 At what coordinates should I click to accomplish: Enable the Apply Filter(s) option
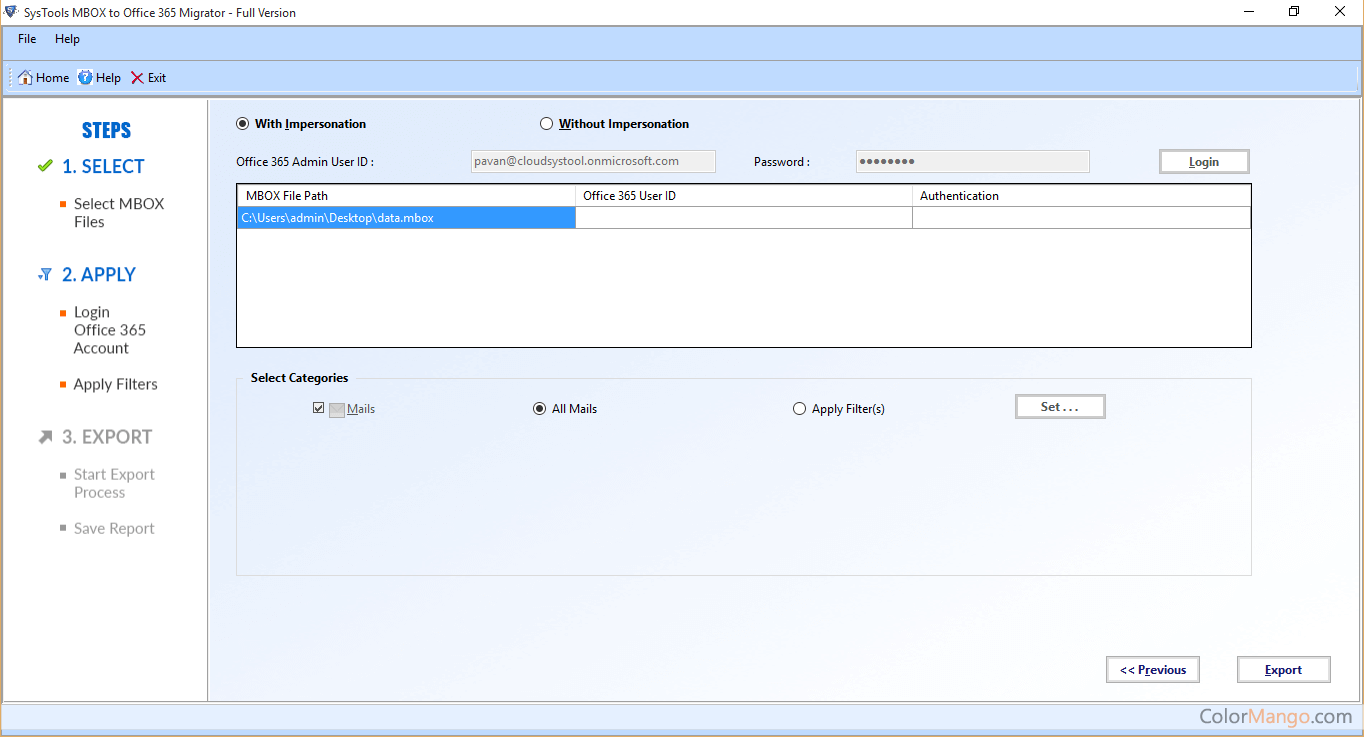tap(799, 408)
